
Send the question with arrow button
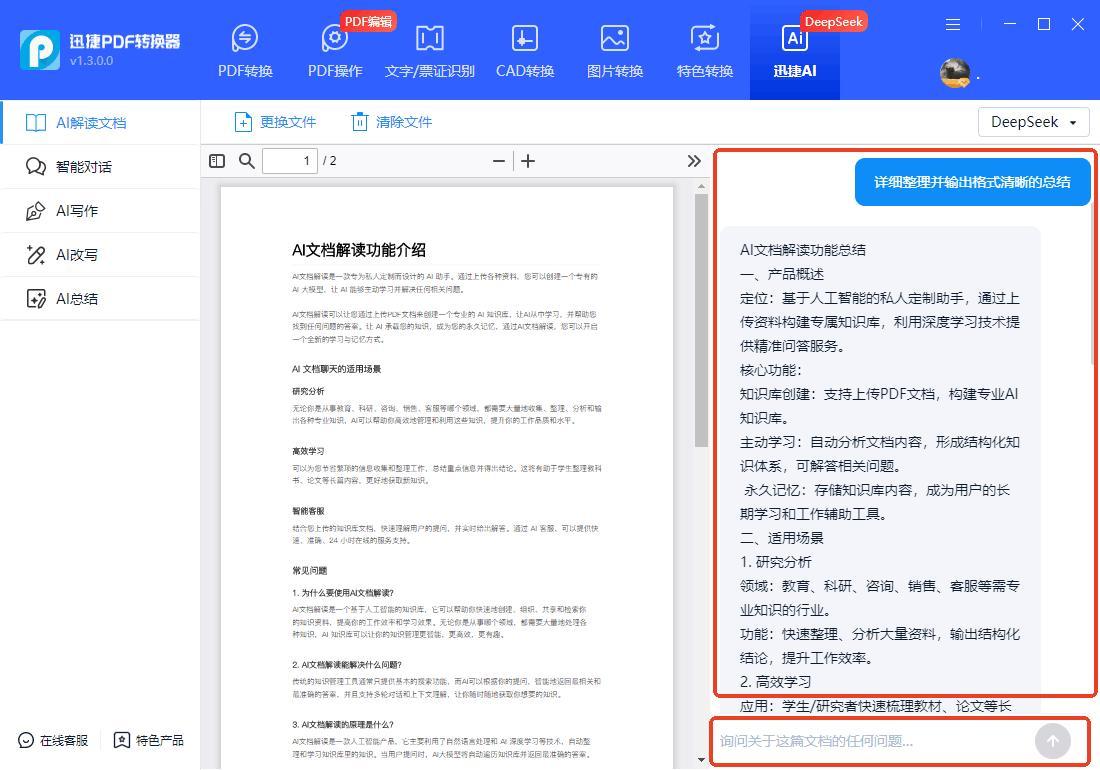click(1052, 741)
